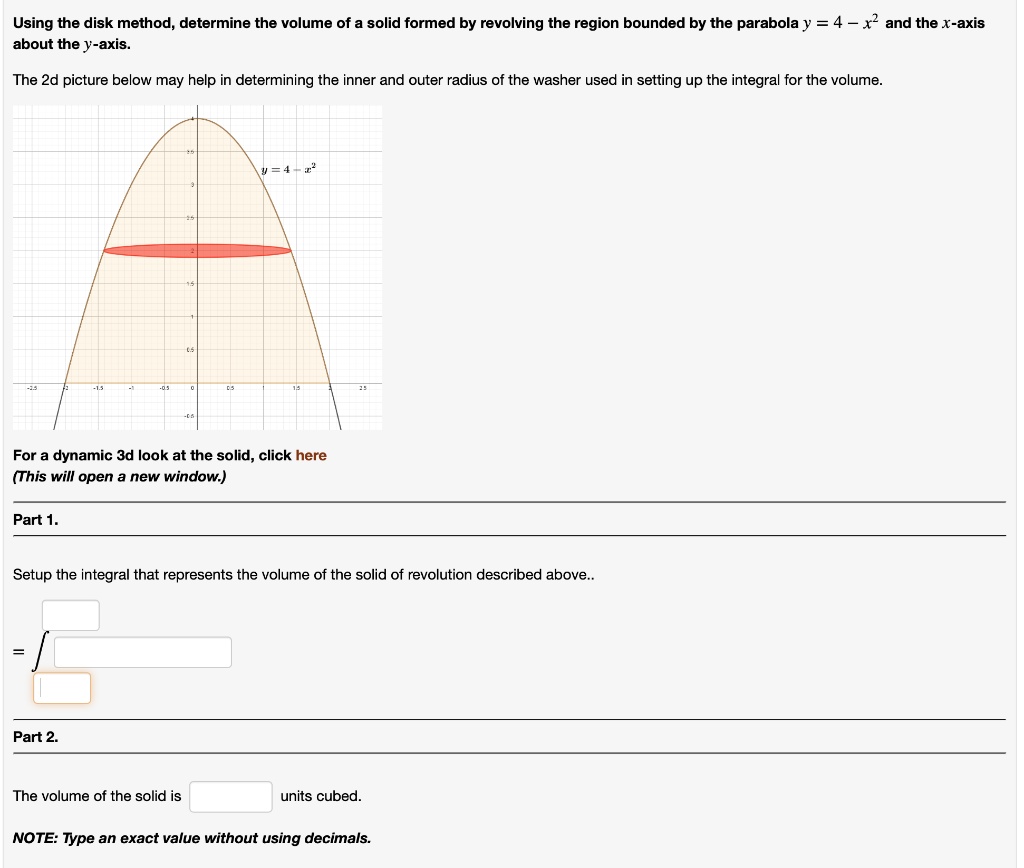Click the vertex point of the parabola
The image size is (1024, 868).
pyautogui.click(x=198, y=118)
